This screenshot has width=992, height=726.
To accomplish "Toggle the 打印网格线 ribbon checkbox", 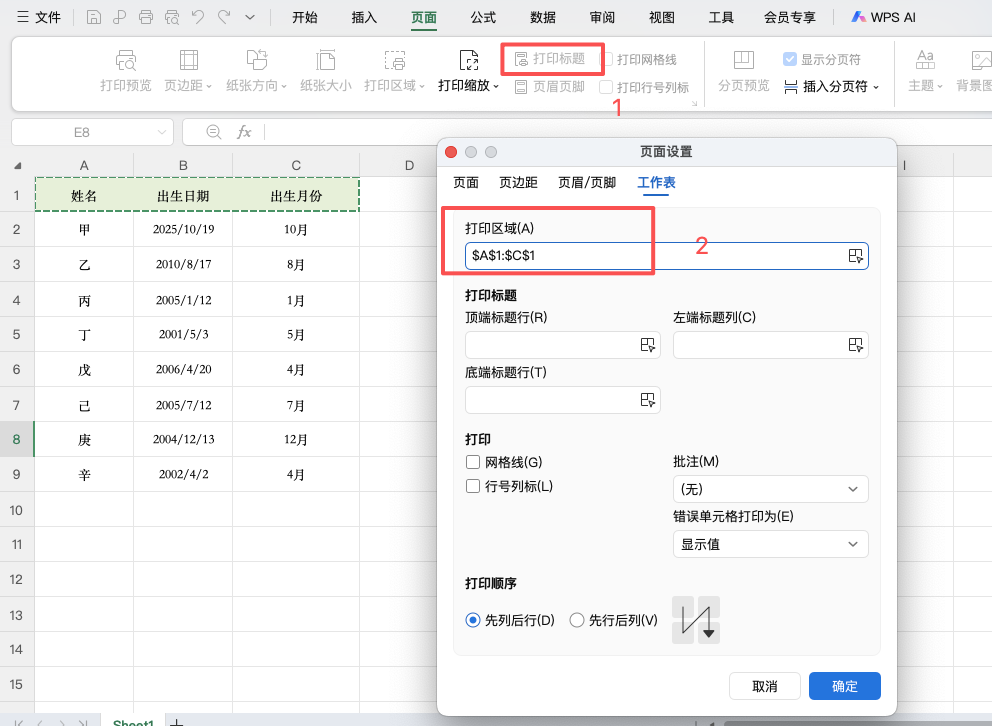I will pyautogui.click(x=606, y=59).
